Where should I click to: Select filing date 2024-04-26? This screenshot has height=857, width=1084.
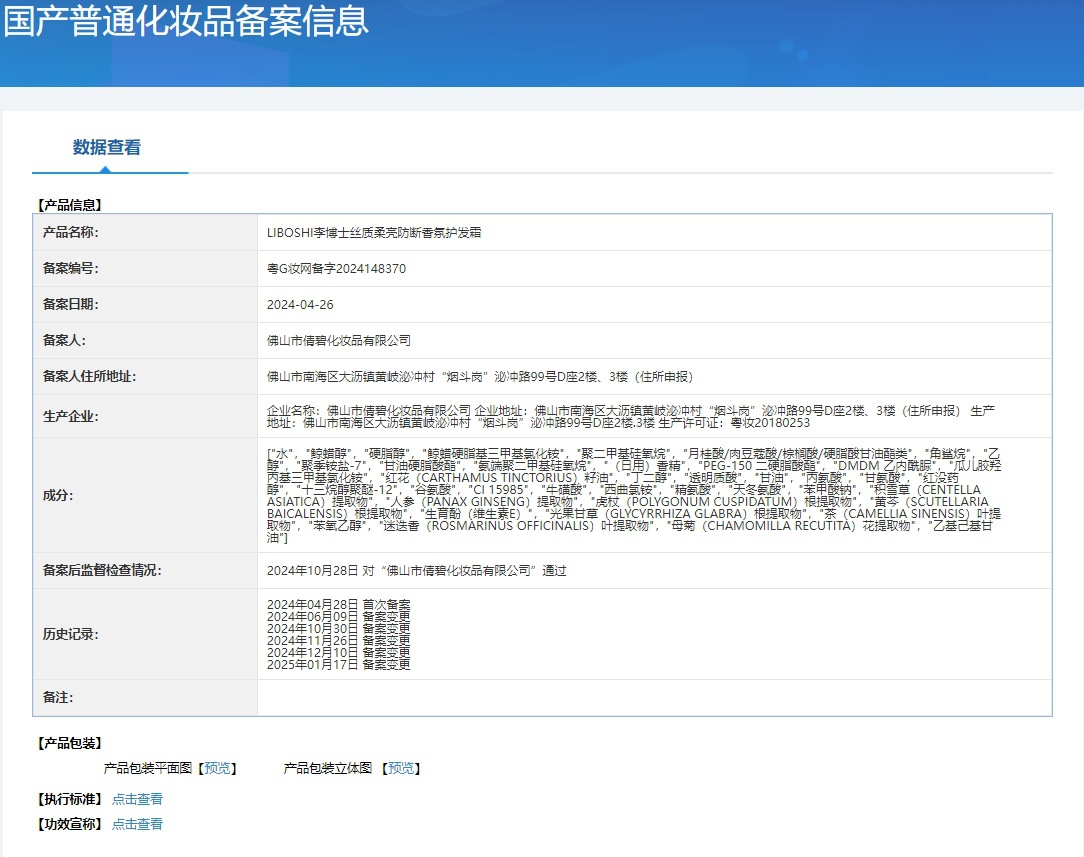300,305
